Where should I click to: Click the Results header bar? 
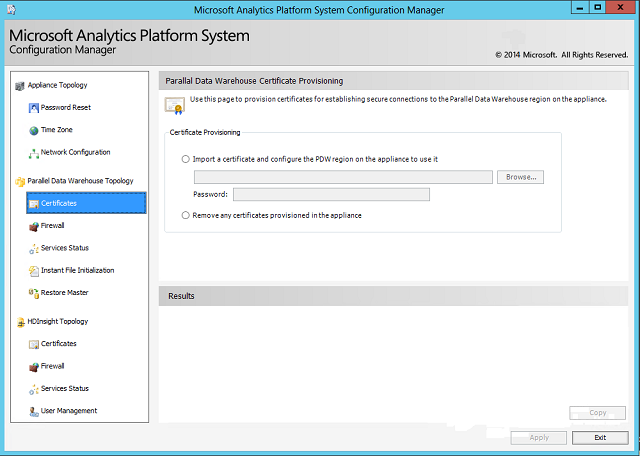pyautogui.click(x=393, y=296)
